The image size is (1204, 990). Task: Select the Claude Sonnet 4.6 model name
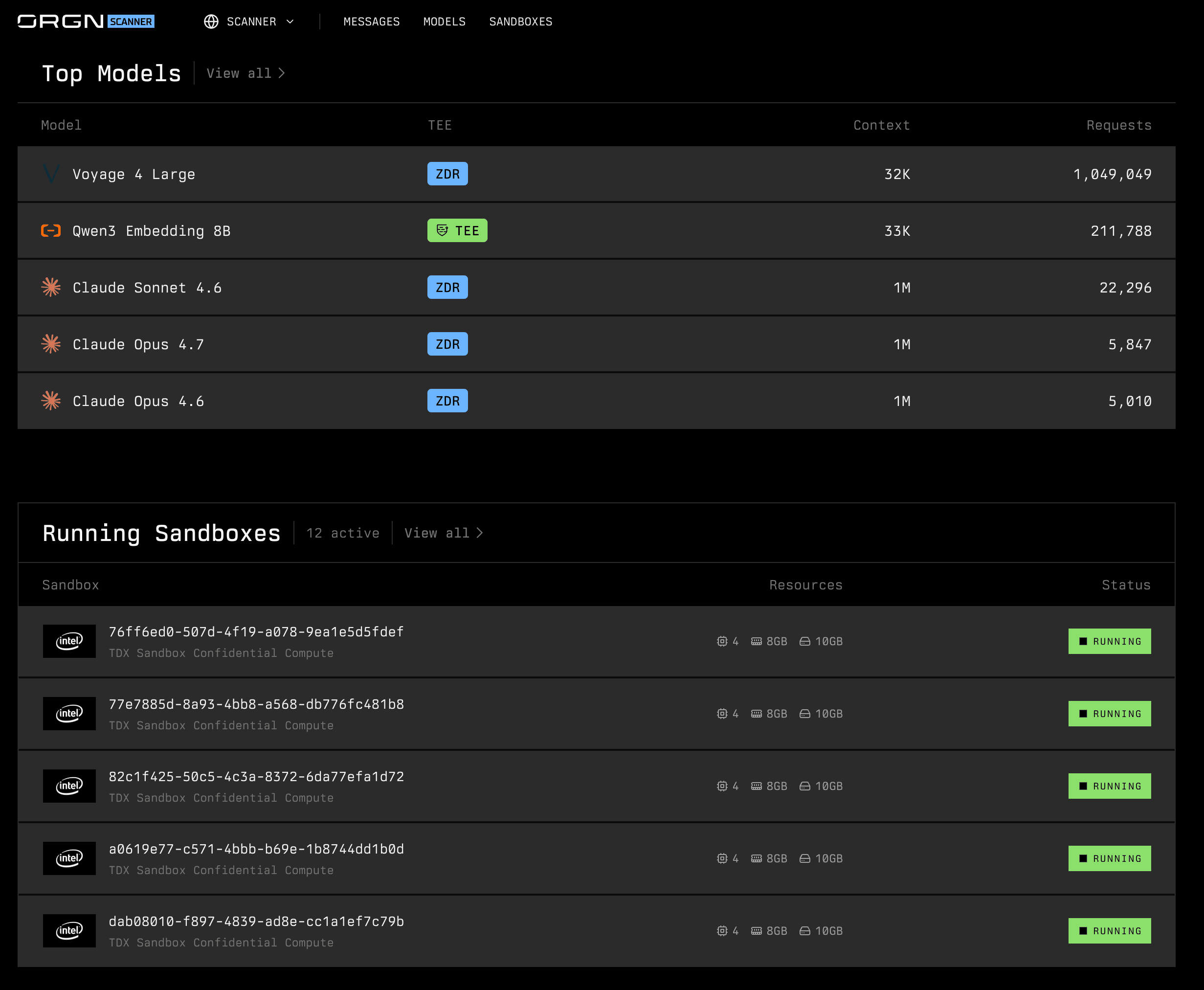tap(147, 288)
